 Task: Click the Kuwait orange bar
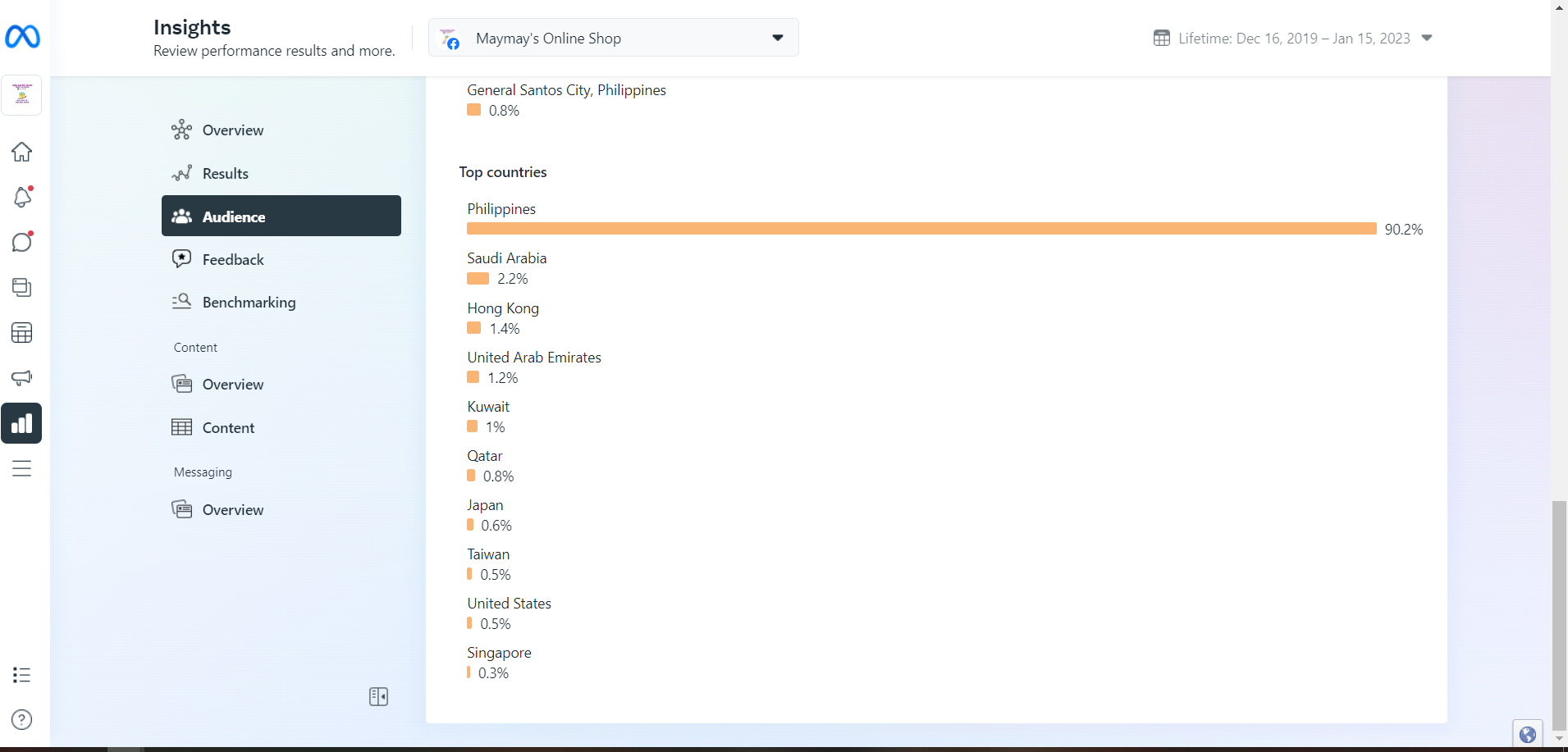point(472,426)
